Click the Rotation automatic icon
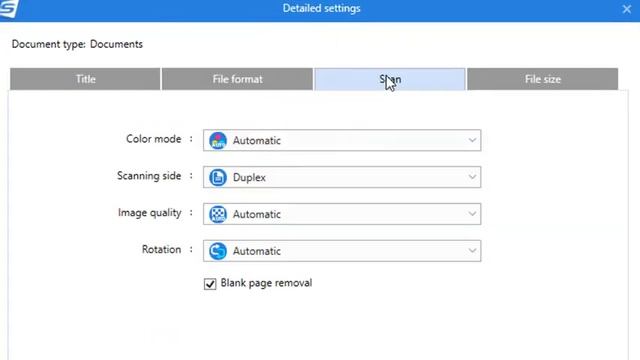This screenshot has height=360, width=640. (218, 251)
